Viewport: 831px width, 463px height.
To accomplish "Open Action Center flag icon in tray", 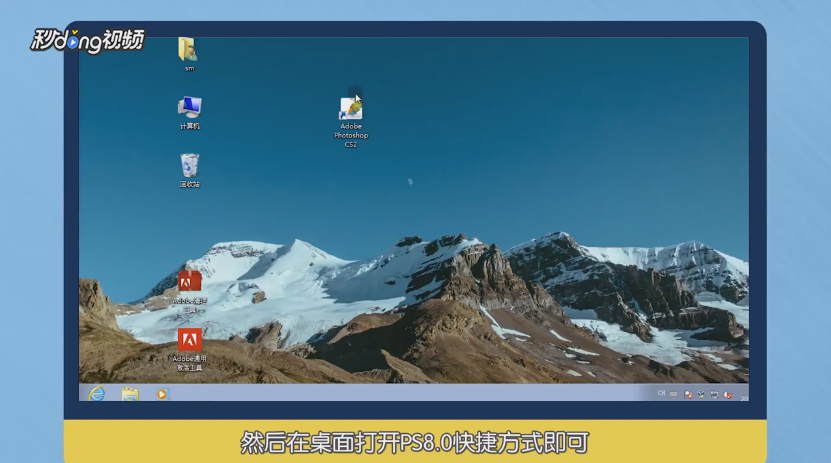I will tap(688, 395).
